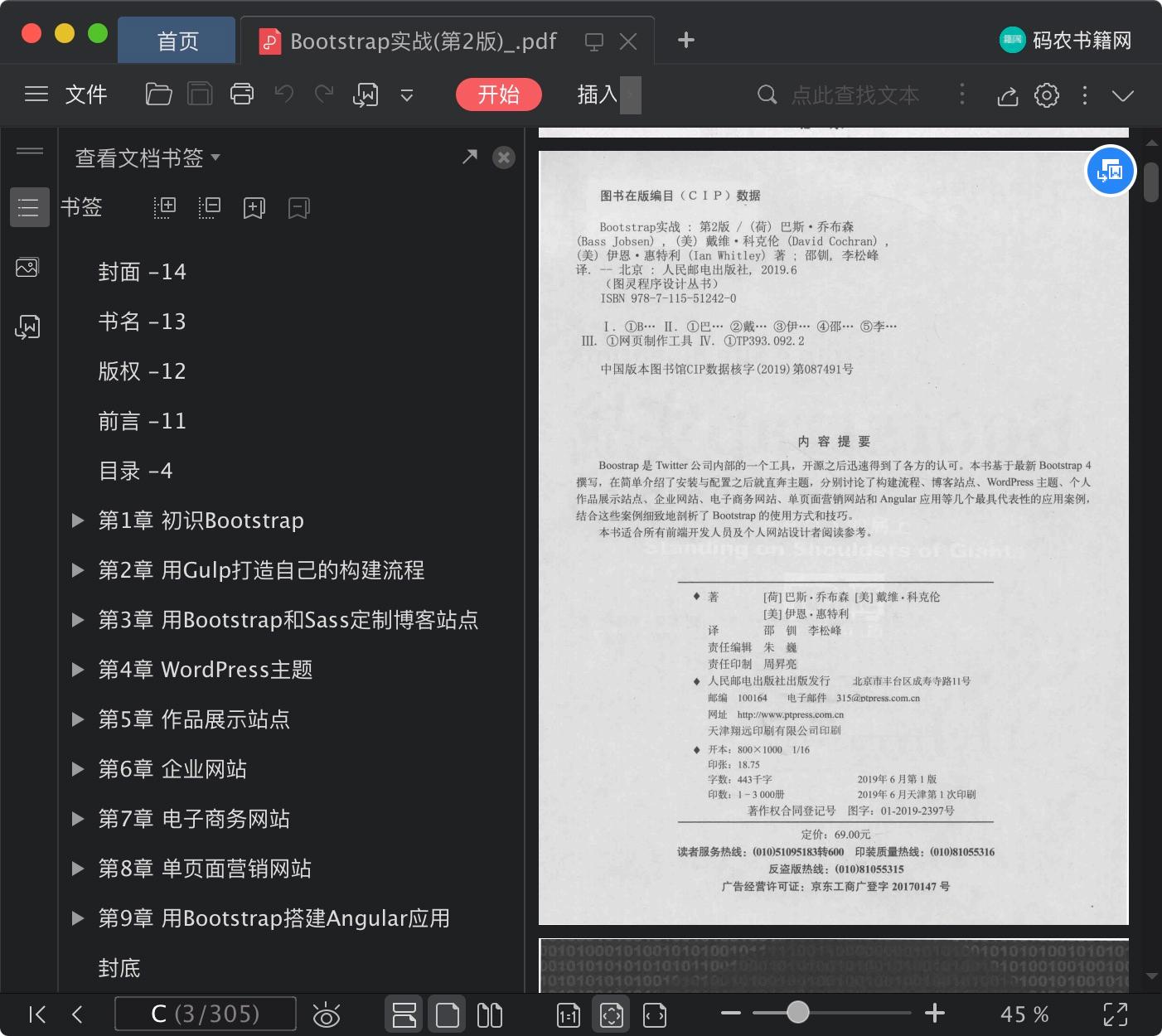Select bookmark 目录 -4

136,471
